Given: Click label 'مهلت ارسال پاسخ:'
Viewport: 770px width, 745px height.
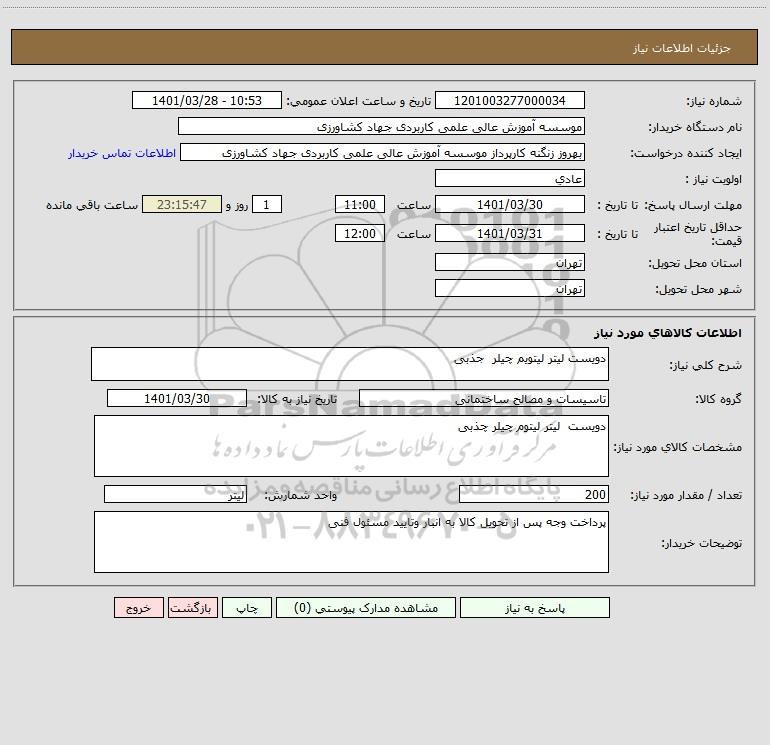Looking at the screenshot, I should click(x=693, y=205).
